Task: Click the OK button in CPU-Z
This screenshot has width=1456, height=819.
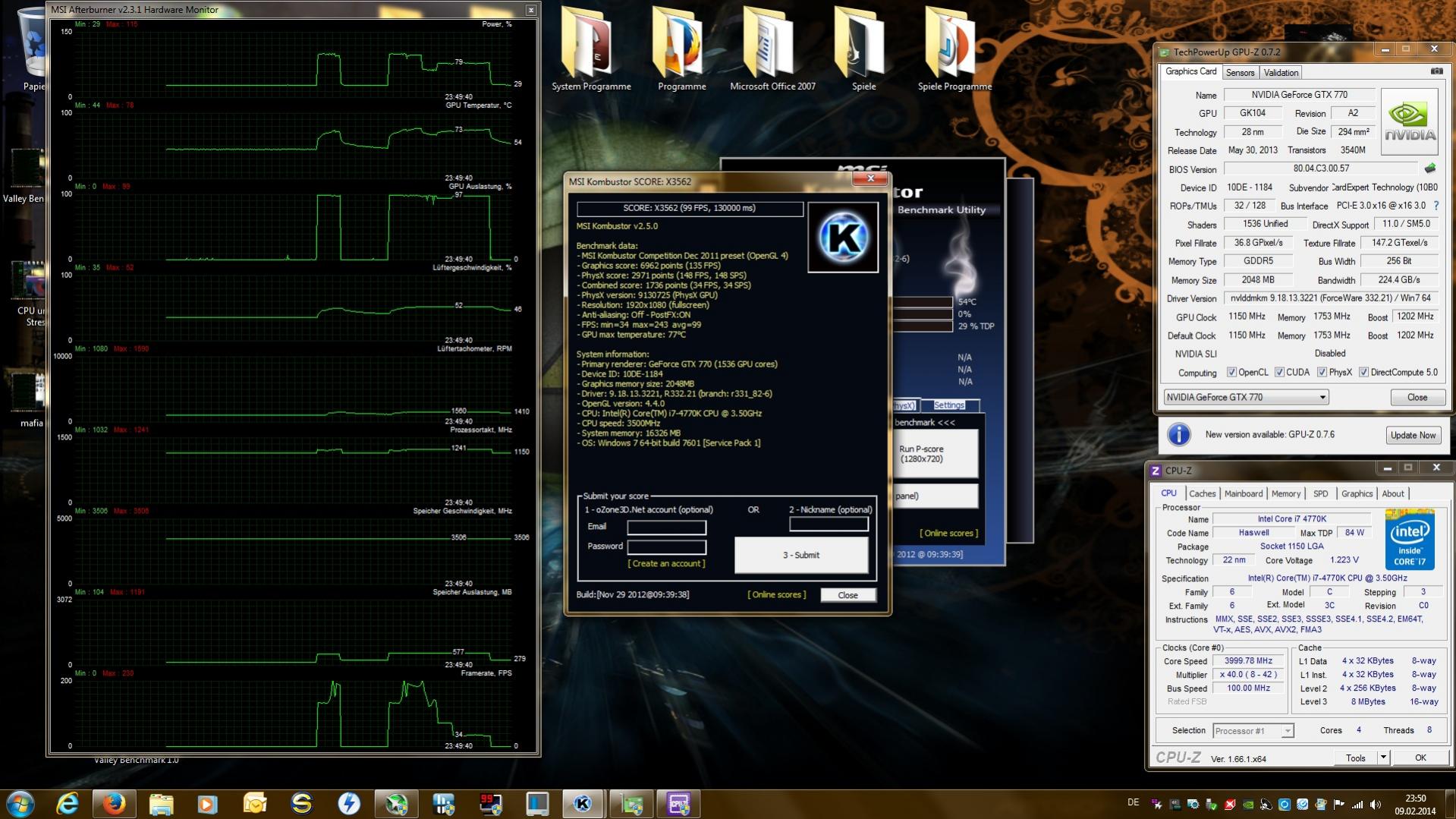Action: click(1420, 758)
